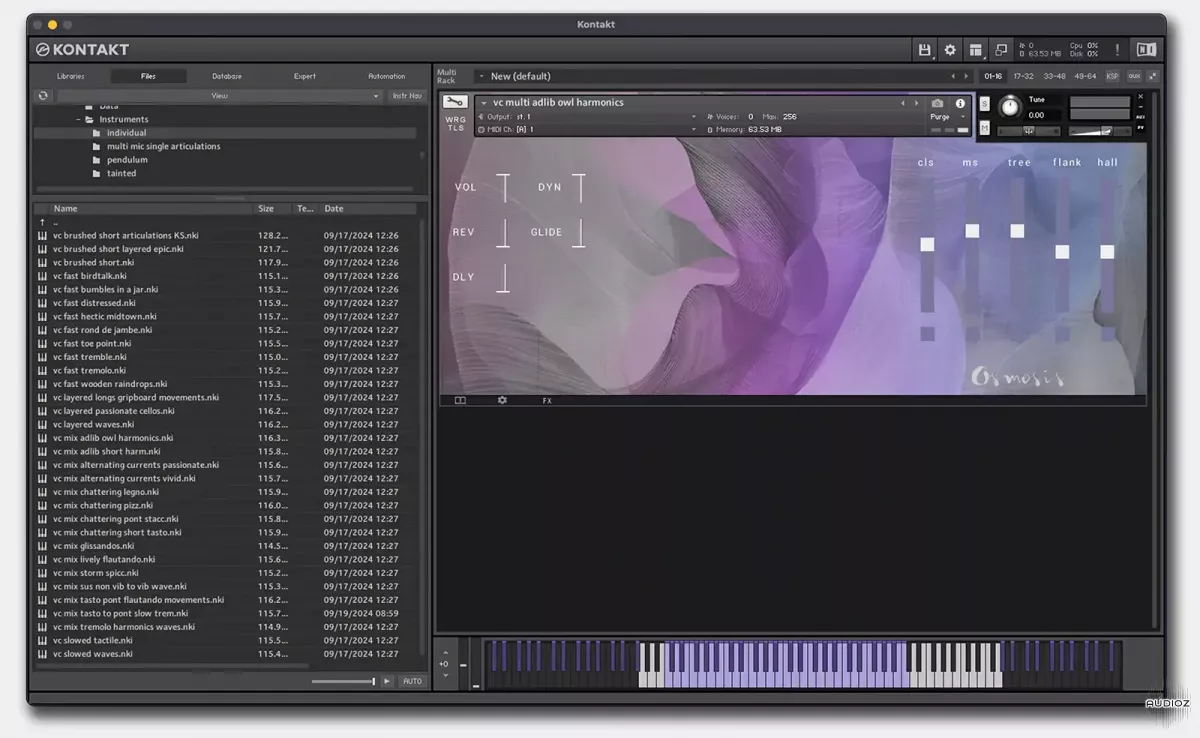Open Kontakt options gear in top bar
1200x738 pixels.
coord(950,50)
